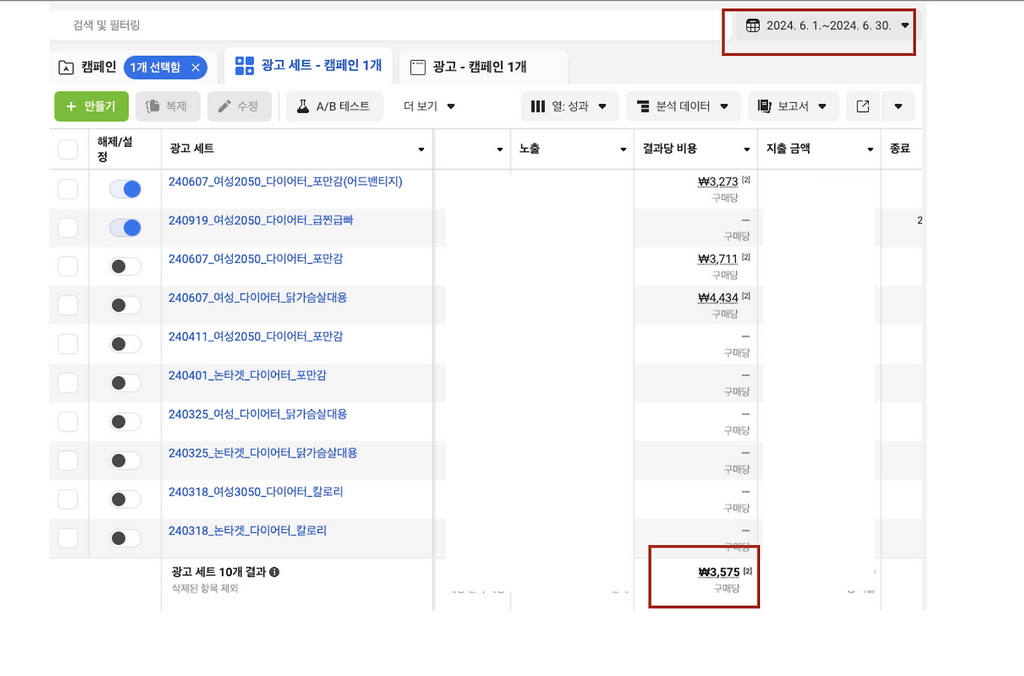
Task: Click the ad window icon beside 광고
Action: 417,67
